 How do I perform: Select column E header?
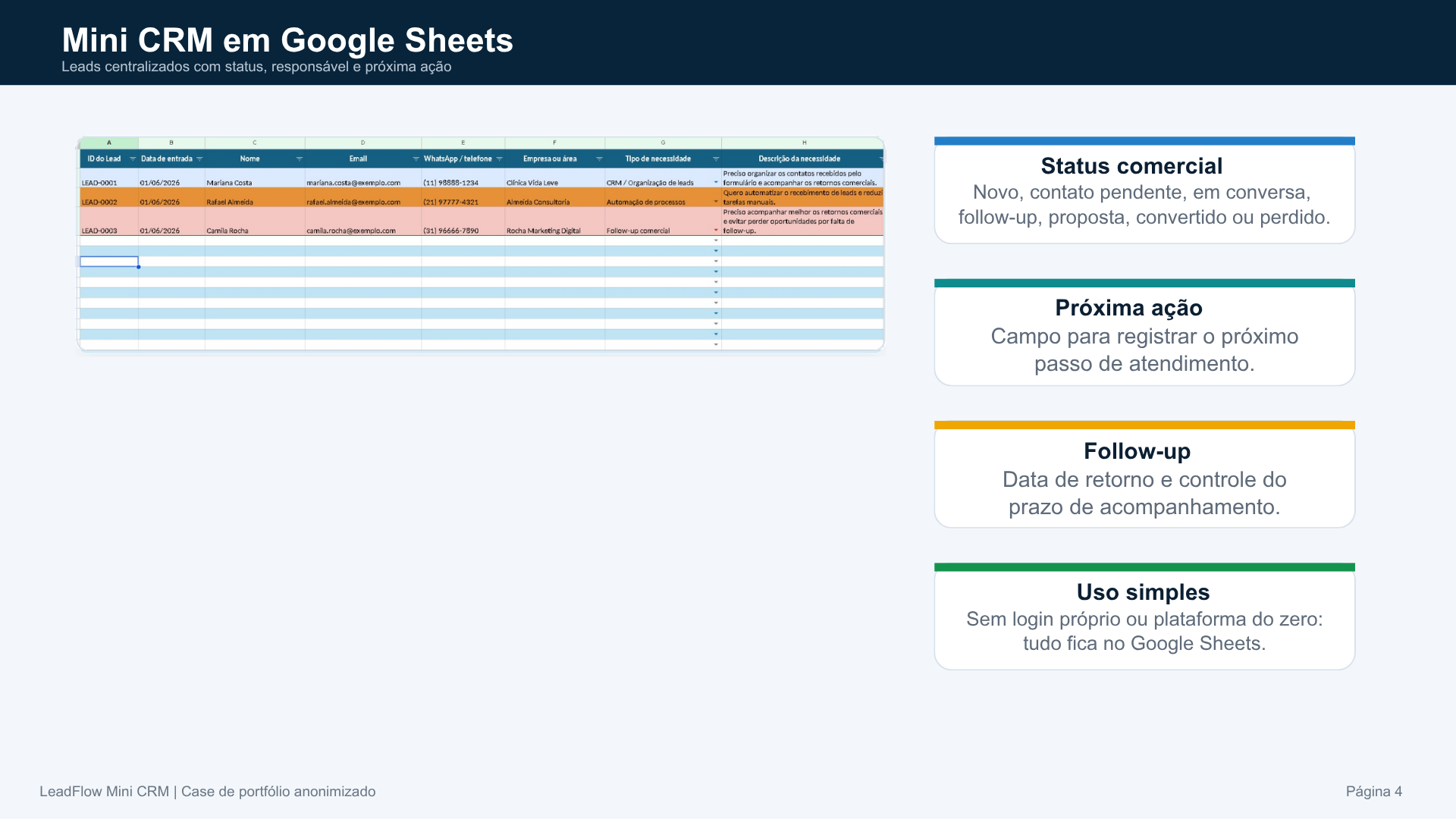click(x=463, y=143)
